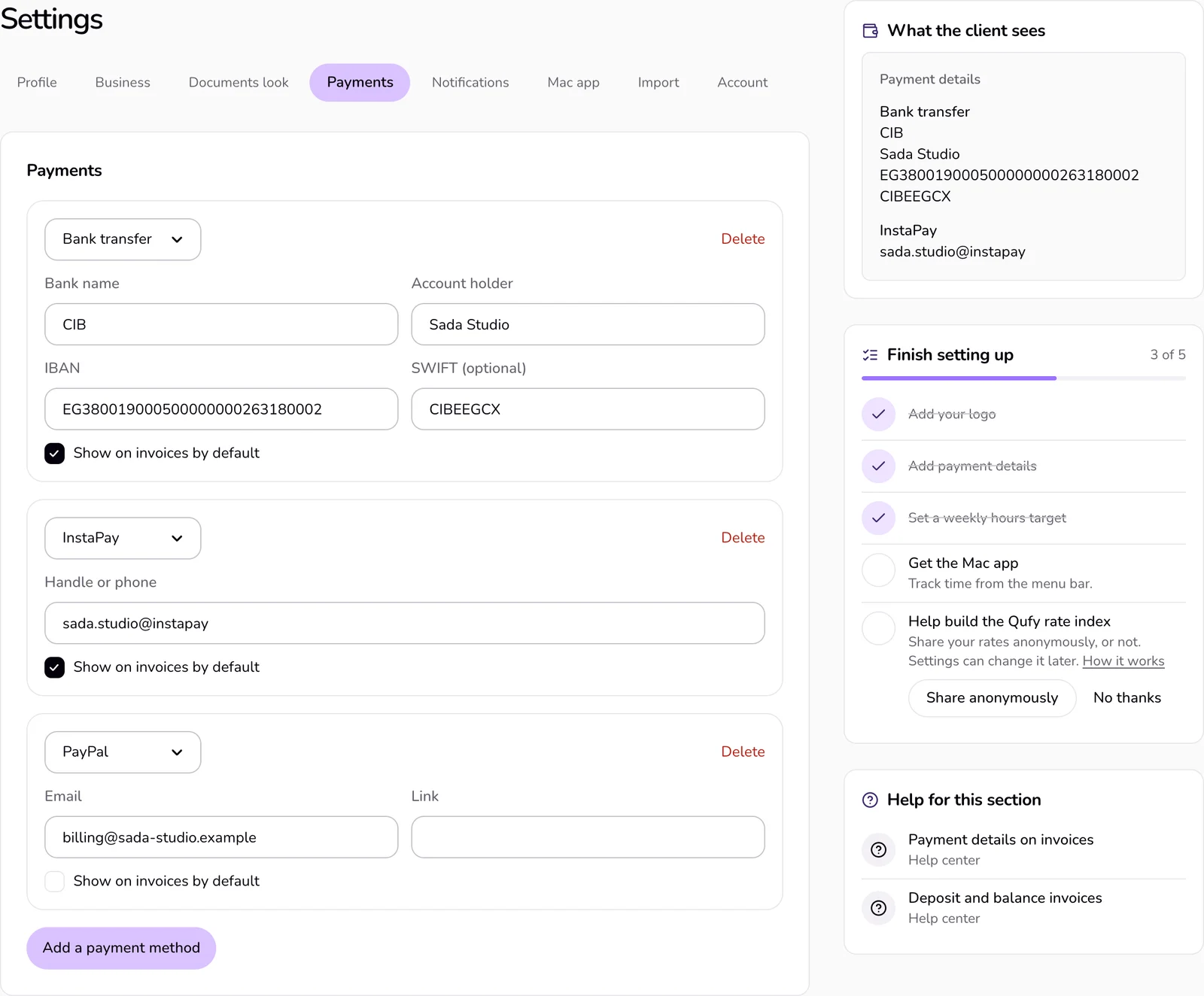Open the Account tab
Image resolution: width=1204 pixels, height=996 pixels.
point(743,83)
